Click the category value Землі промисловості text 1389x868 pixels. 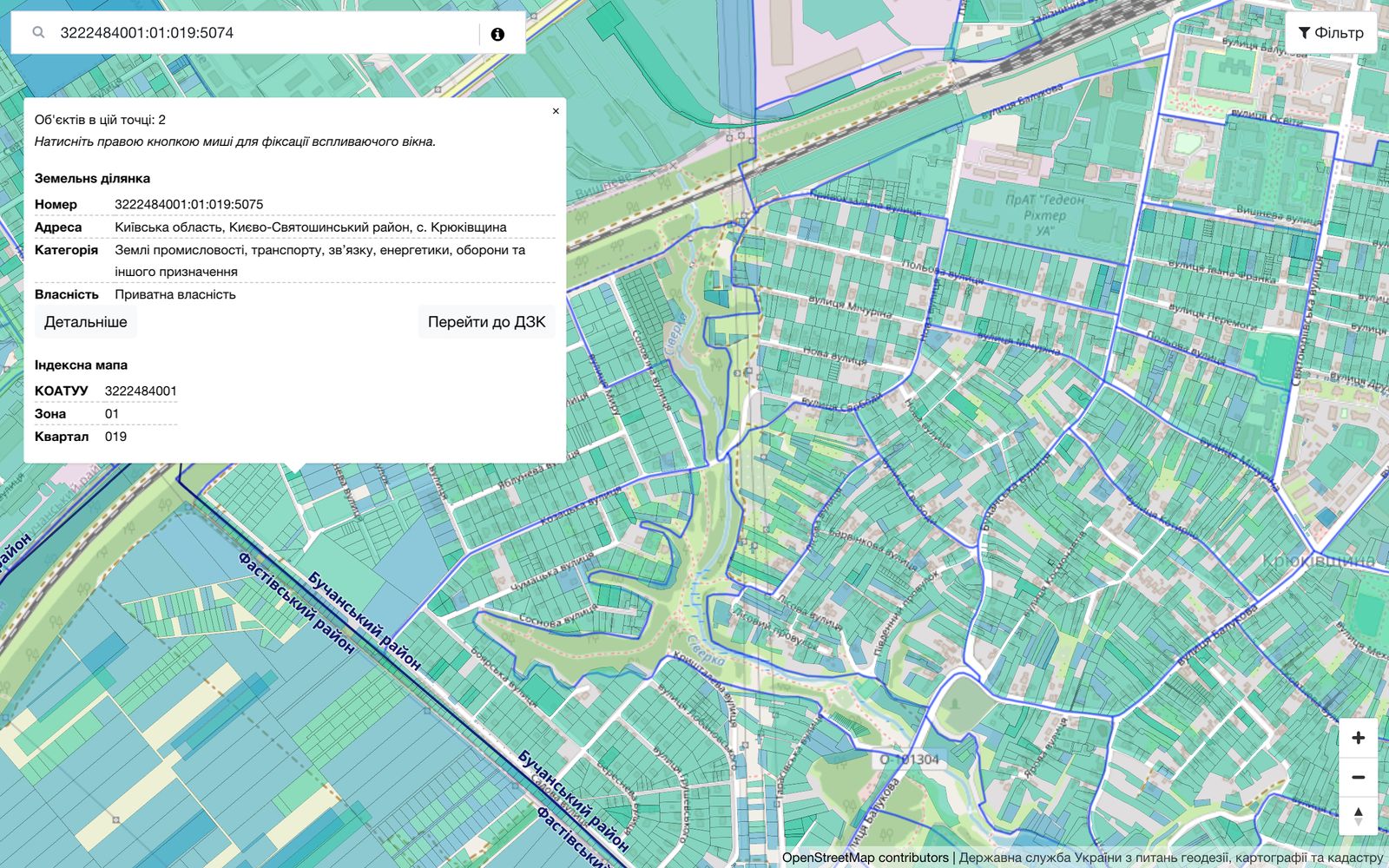click(x=319, y=260)
